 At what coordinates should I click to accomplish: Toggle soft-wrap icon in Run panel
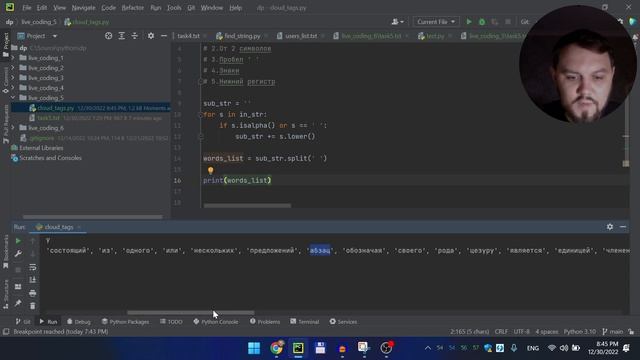[x=33, y=267]
